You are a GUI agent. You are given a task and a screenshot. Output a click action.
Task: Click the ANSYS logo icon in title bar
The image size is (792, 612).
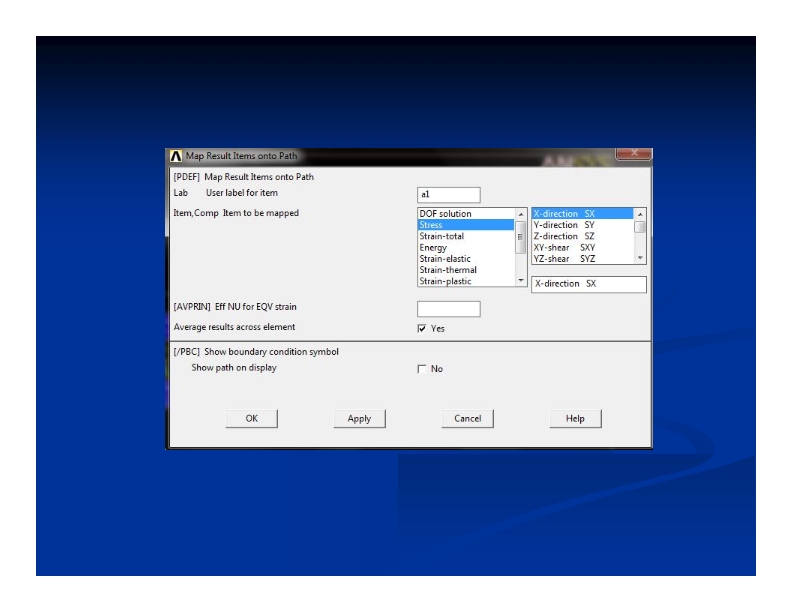pos(176,156)
